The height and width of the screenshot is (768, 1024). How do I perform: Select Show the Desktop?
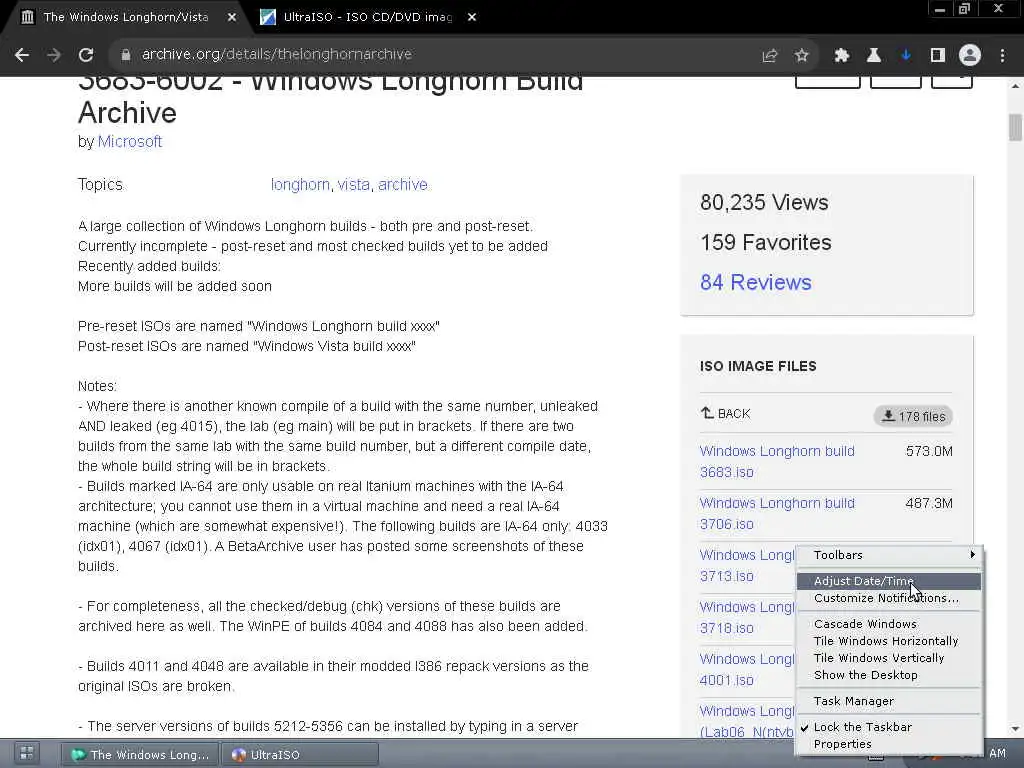click(x=889, y=675)
